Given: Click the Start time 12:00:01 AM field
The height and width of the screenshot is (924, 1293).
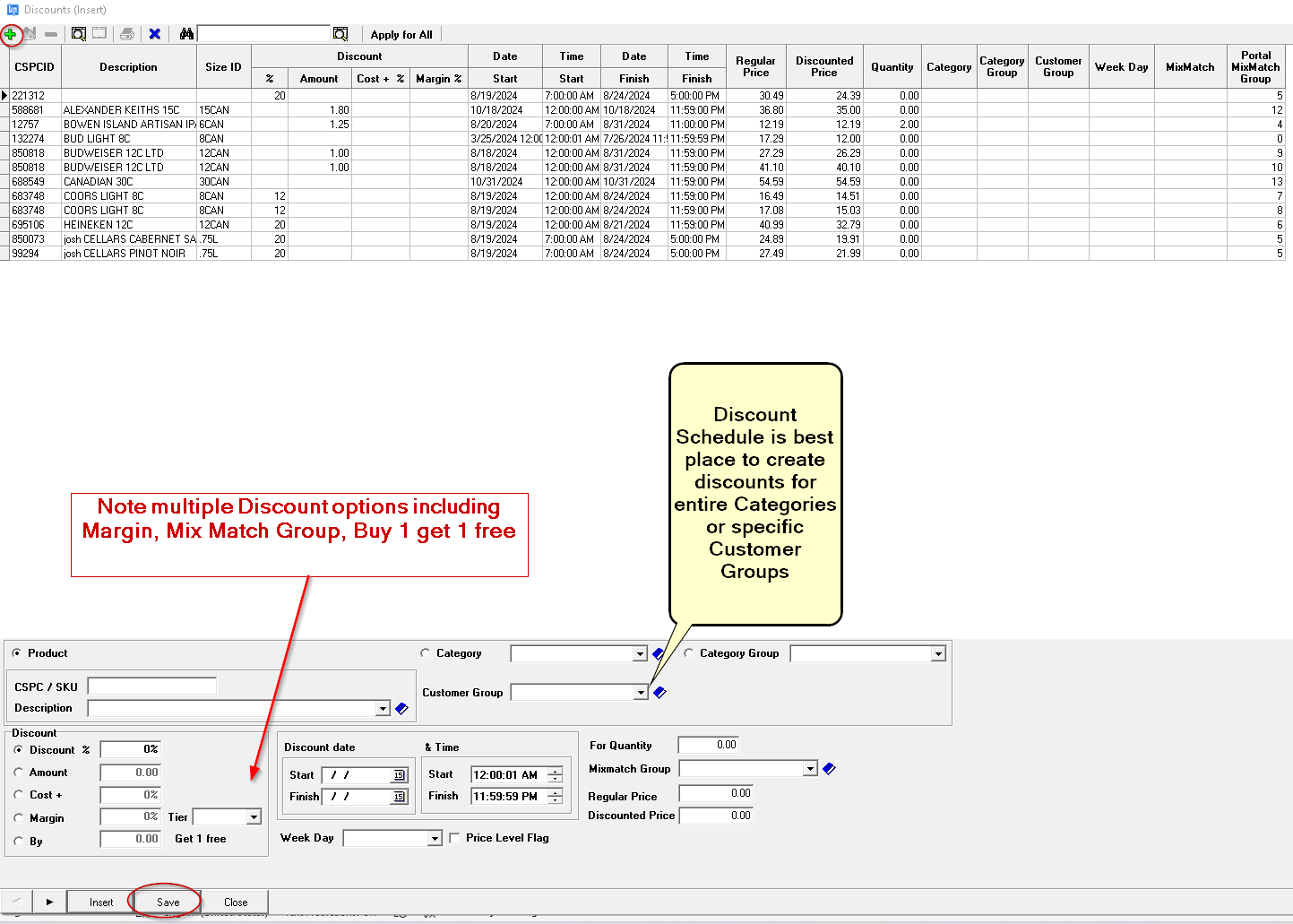Looking at the screenshot, I should (x=510, y=775).
